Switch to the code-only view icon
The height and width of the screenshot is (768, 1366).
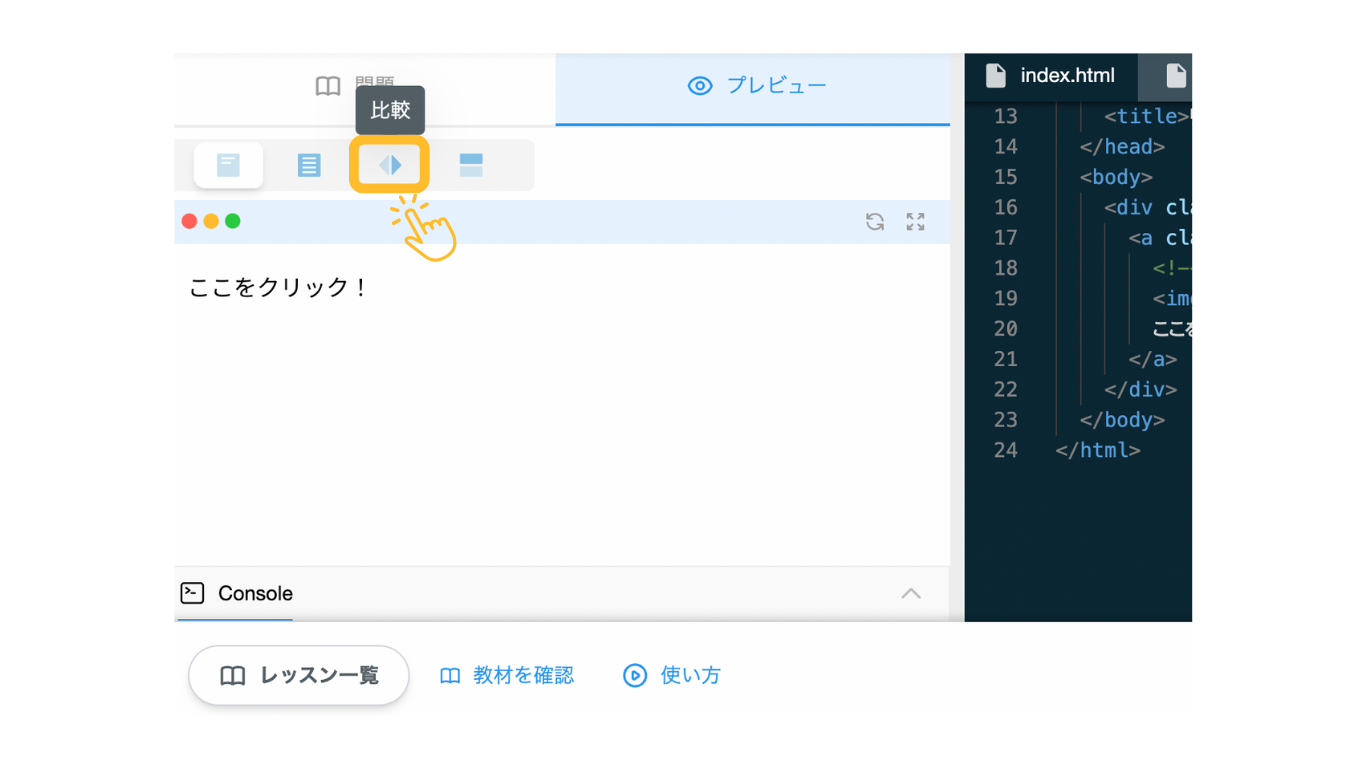(309, 165)
